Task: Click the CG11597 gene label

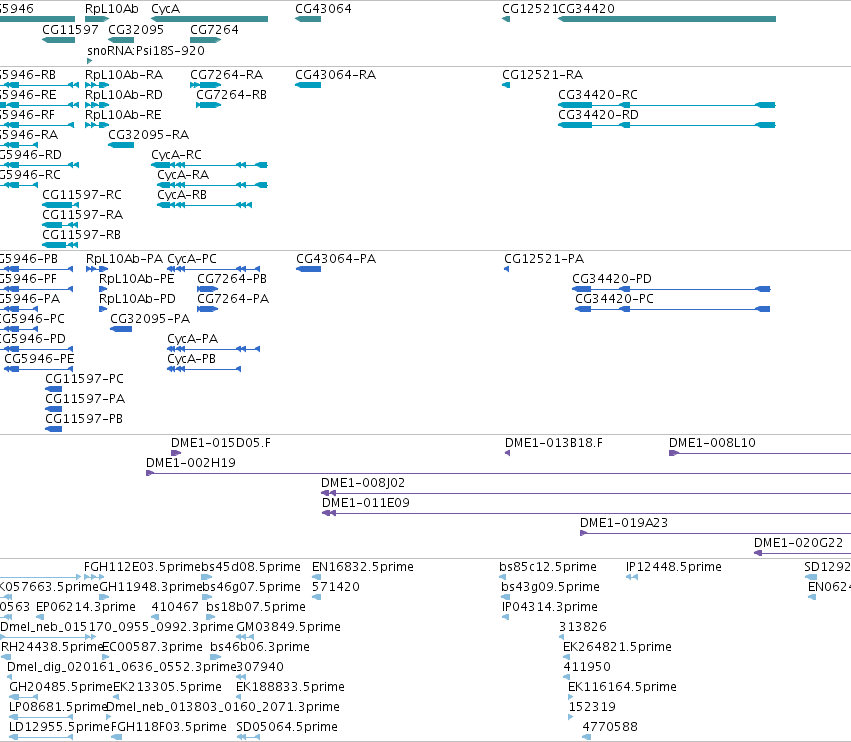Action: [71, 29]
